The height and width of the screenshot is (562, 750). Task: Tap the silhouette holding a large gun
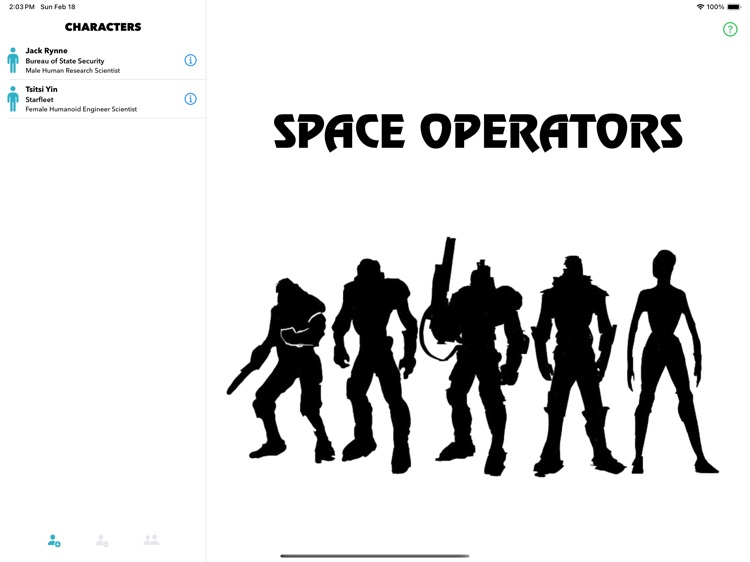click(474, 356)
